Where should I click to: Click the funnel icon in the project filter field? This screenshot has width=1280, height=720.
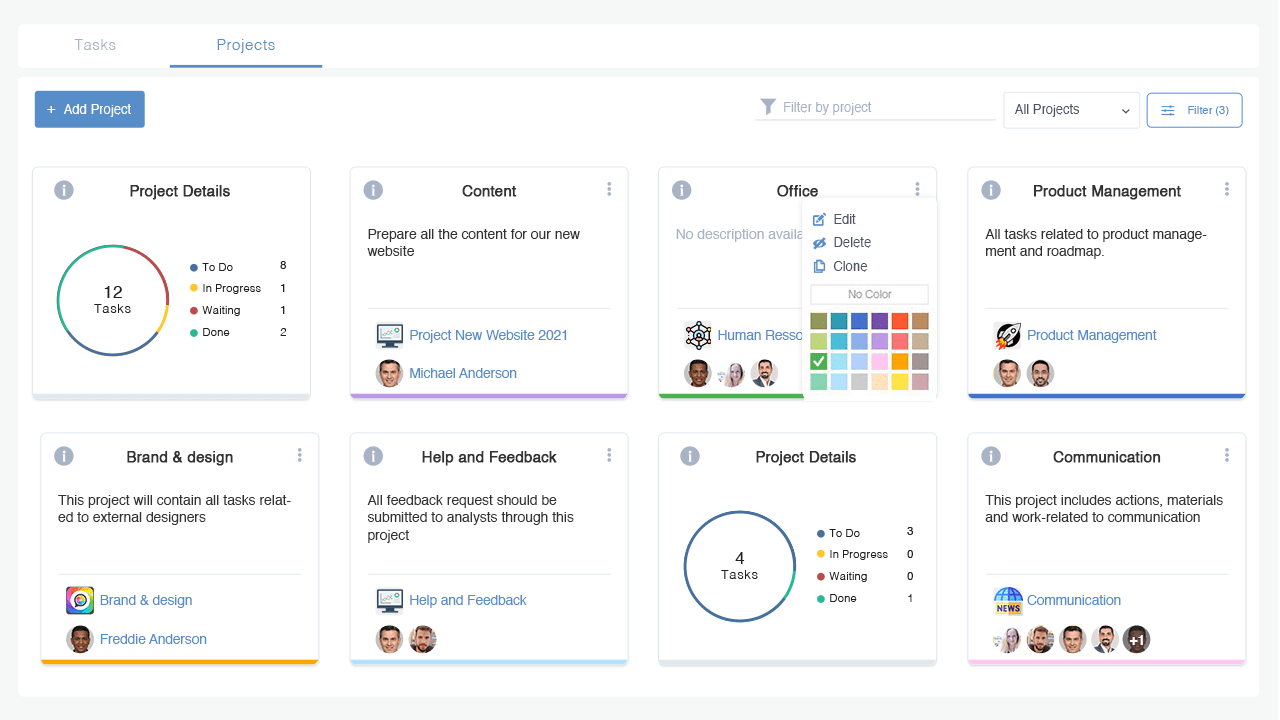[x=768, y=106]
